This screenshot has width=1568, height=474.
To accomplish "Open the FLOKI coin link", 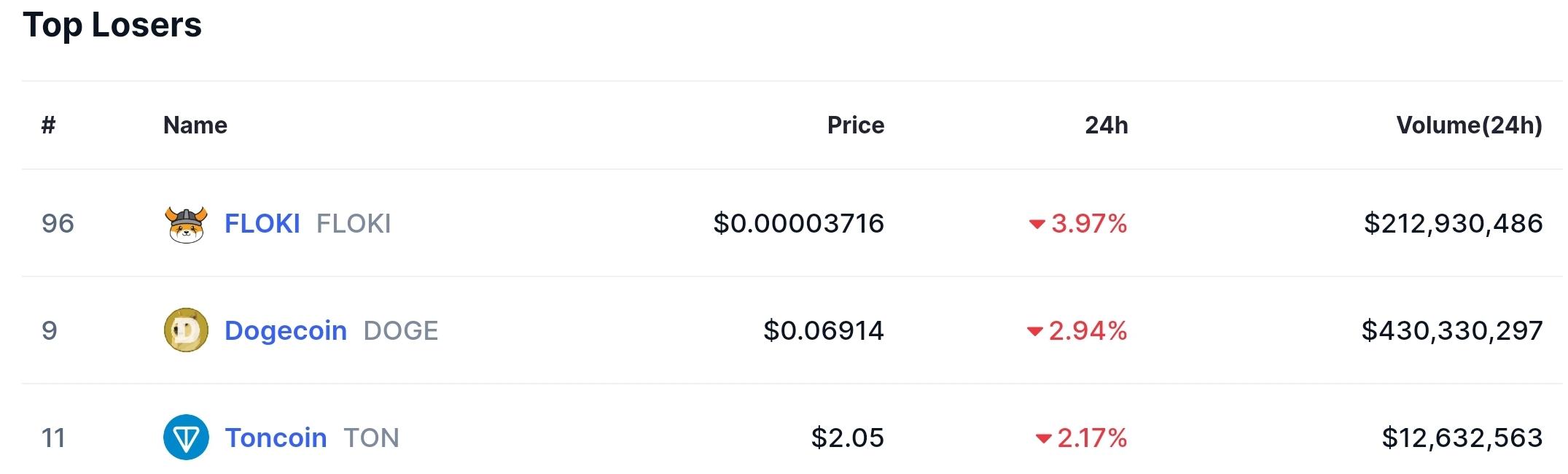I will point(262,223).
